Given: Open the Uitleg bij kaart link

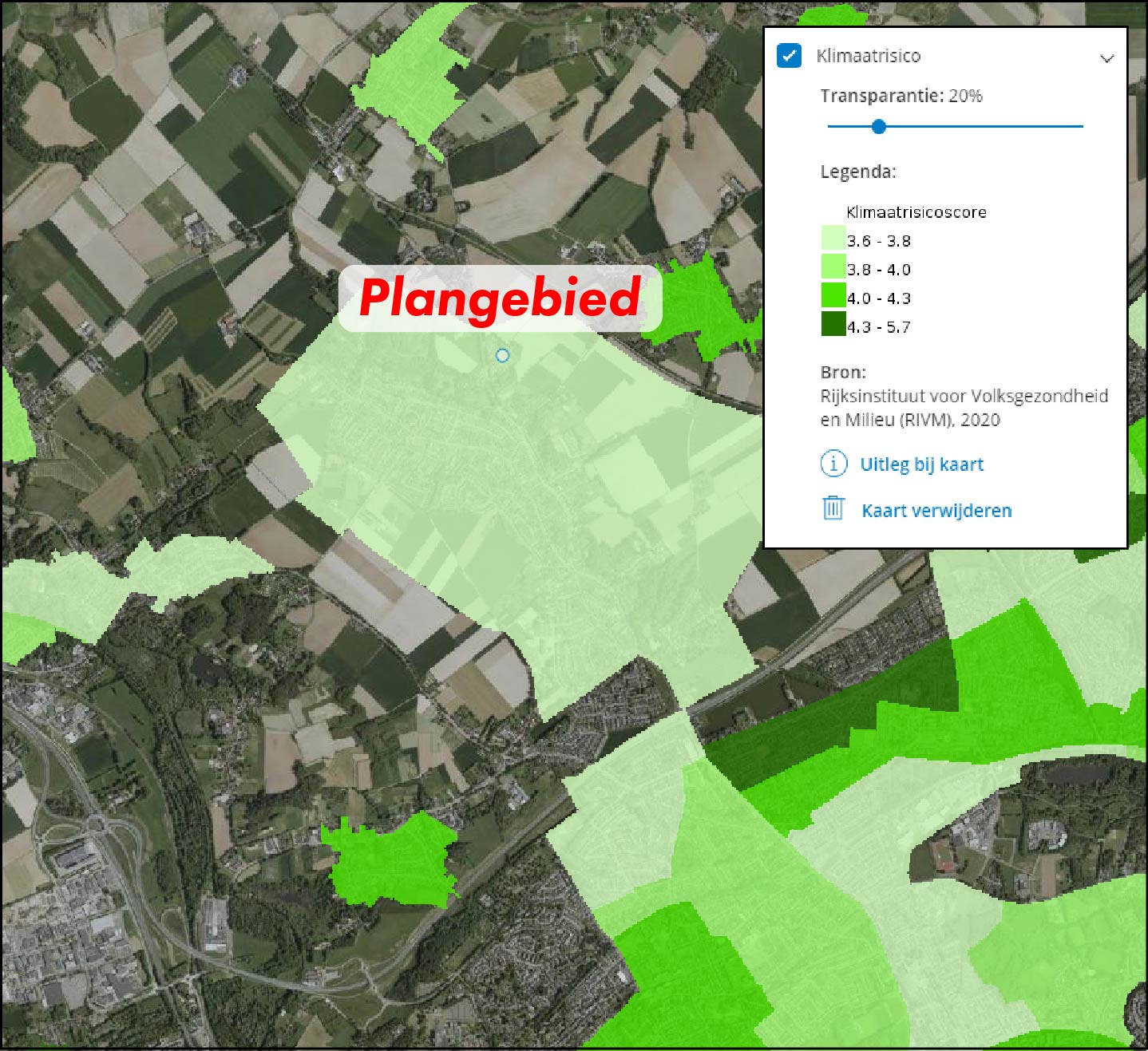Looking at the screenshot, I should (x=921, y=464).
